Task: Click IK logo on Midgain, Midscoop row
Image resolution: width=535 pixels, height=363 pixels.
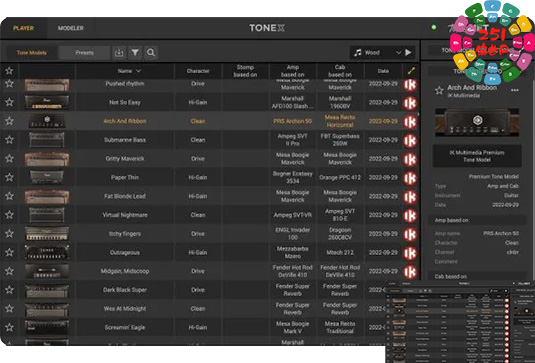Action: click(410, 272)
